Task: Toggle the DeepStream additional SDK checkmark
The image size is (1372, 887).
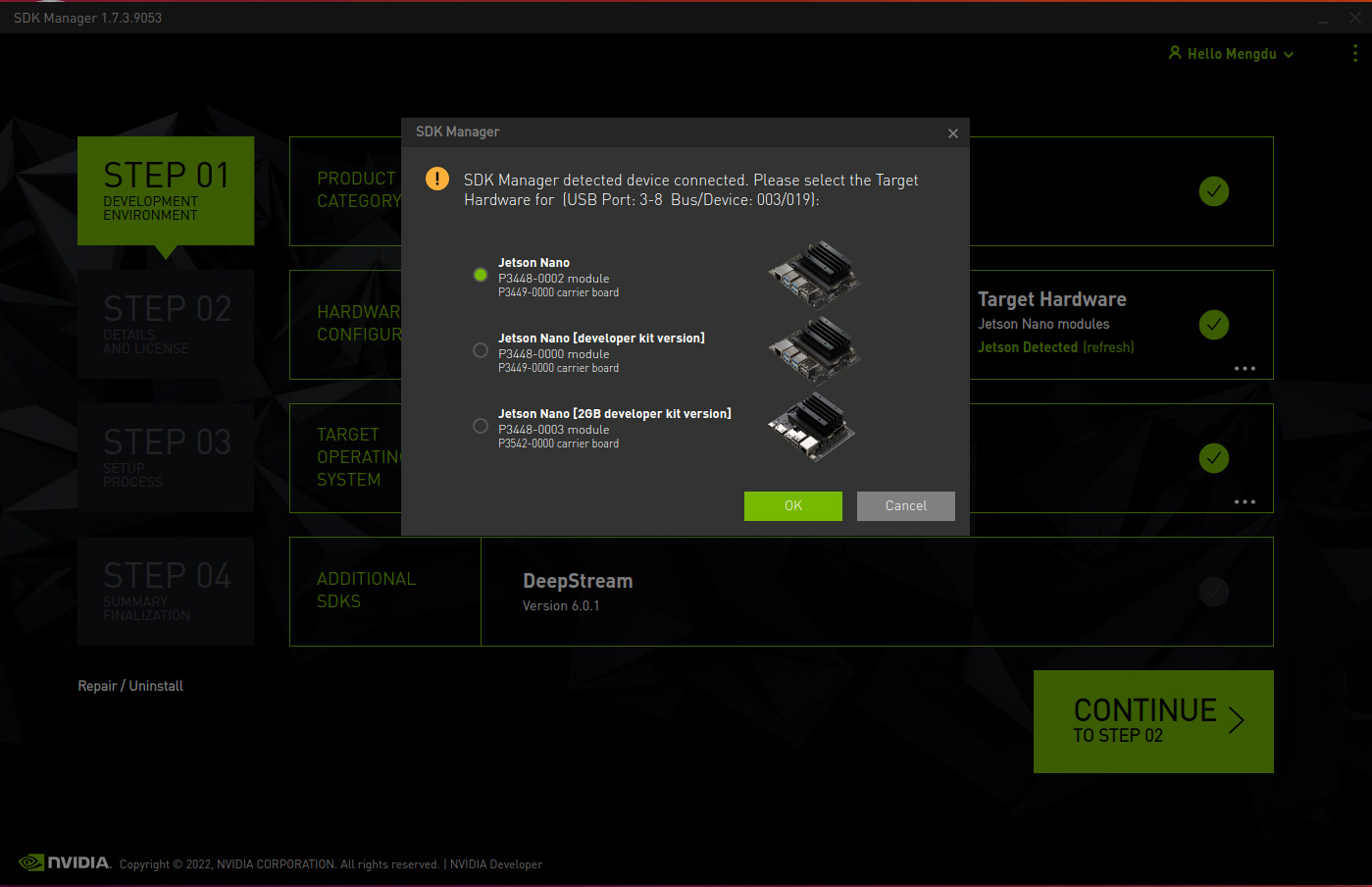Action: (1214, 592)
